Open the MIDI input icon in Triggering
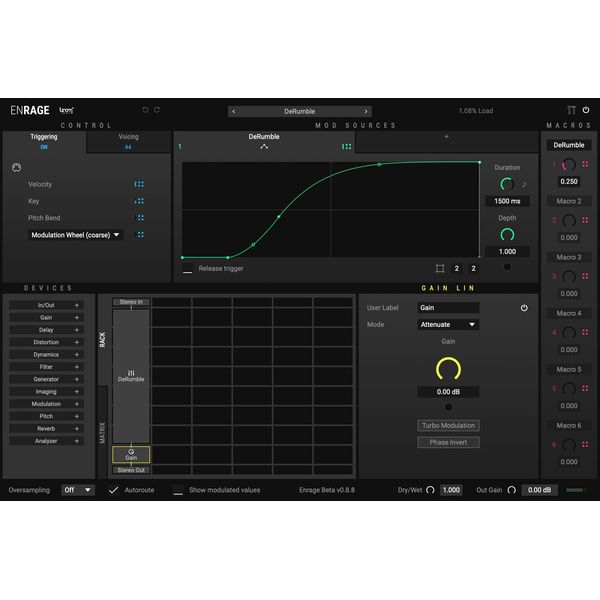 [x=16, y=167]
